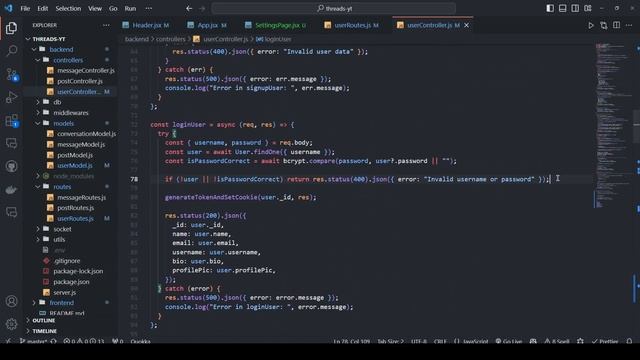This screenshot has width=640, height=360.
Task: Toggle the bottom panel
Action: [562, 9]
